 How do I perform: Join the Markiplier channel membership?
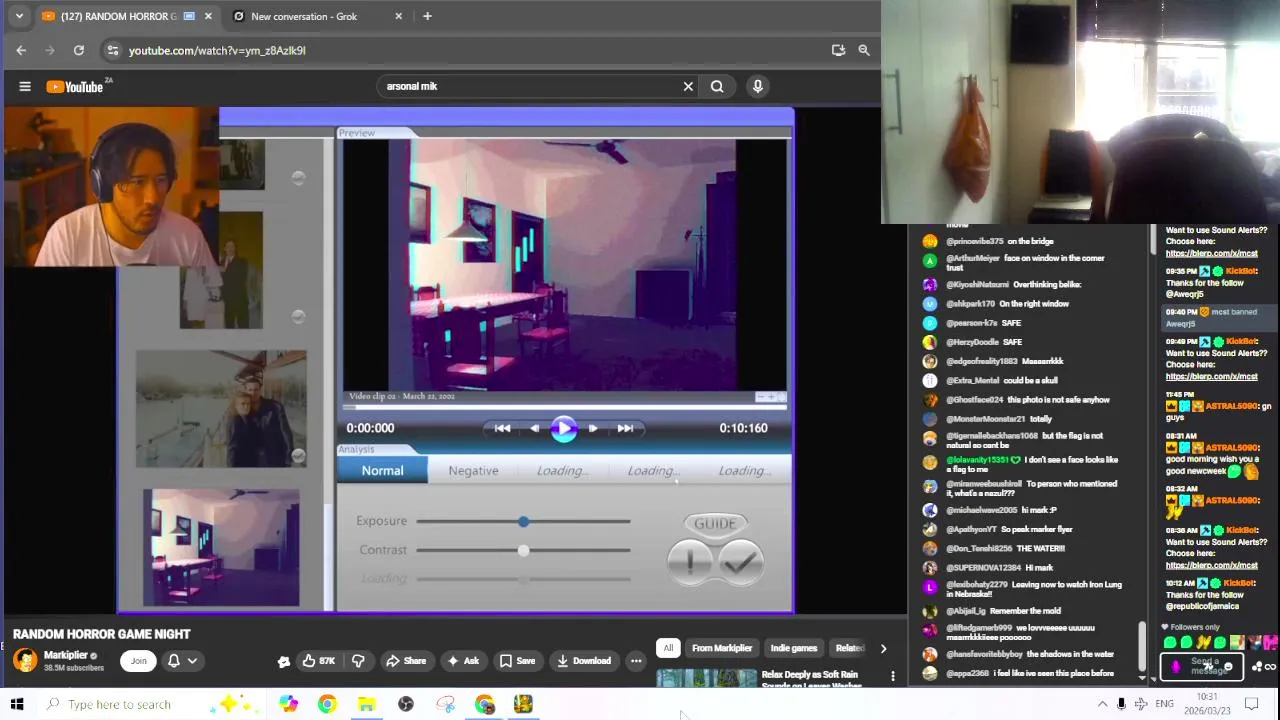[138, 661]
